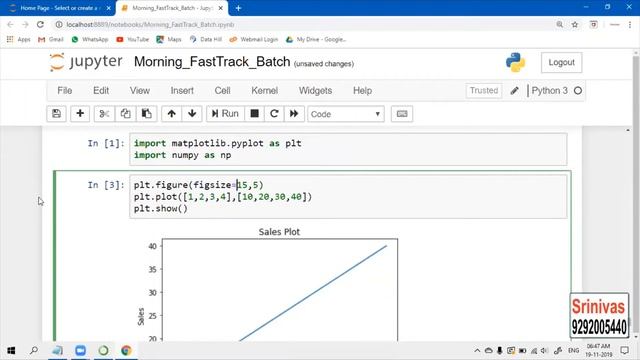Insert a cell below with the plus icon
Screen dimensions: 640x360
80,114
